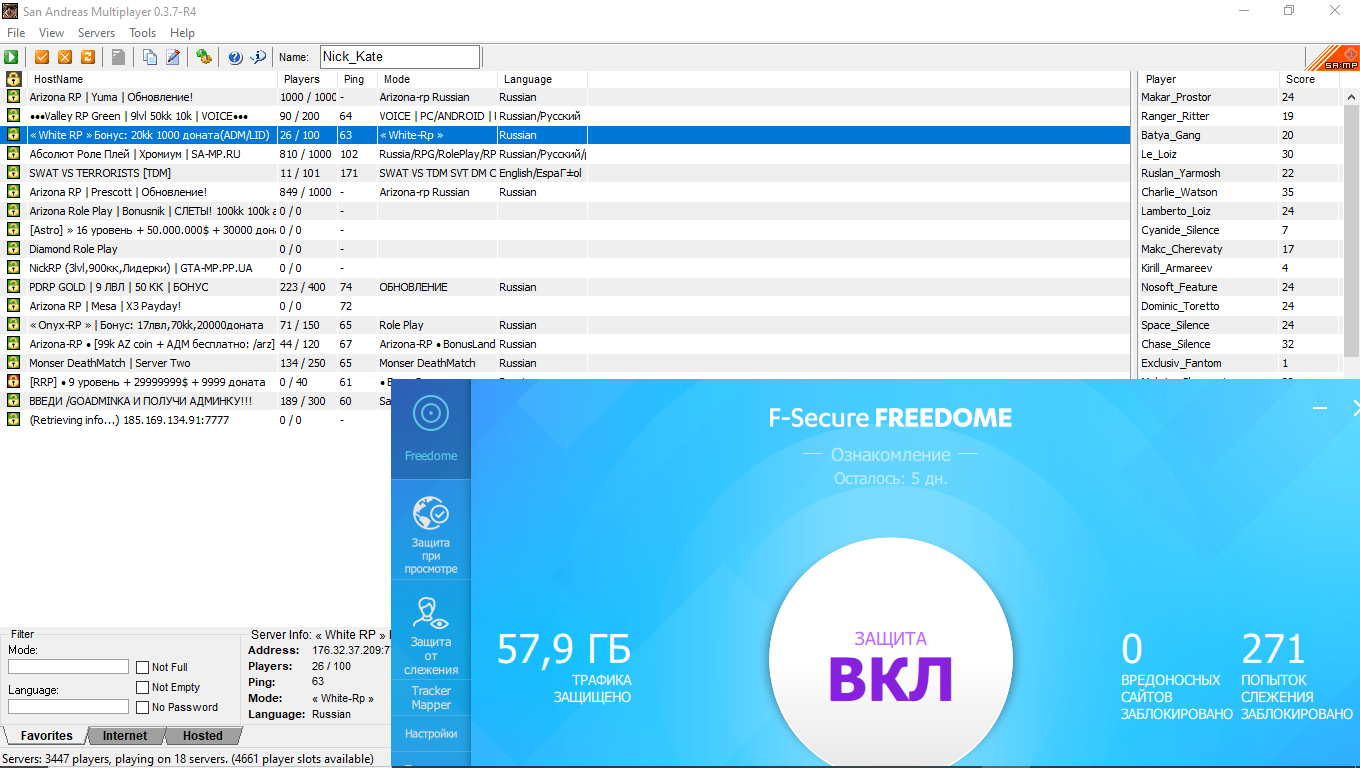Screen dimensions: 1360x768
Task: Click the green Connect play icon
Action: pos(12,57)
